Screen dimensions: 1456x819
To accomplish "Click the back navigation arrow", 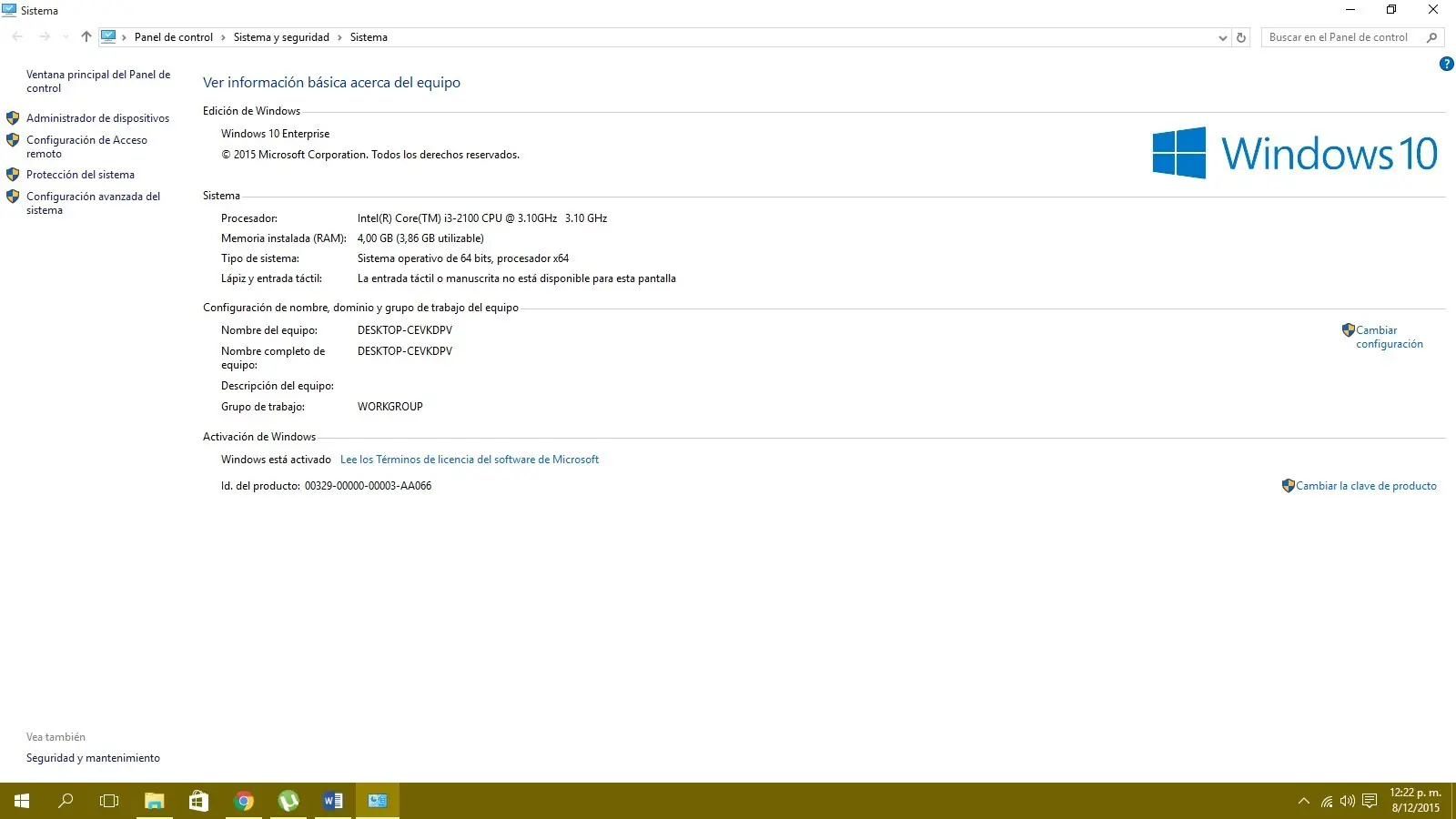I will pyautogui.click(x=17, y=37).
